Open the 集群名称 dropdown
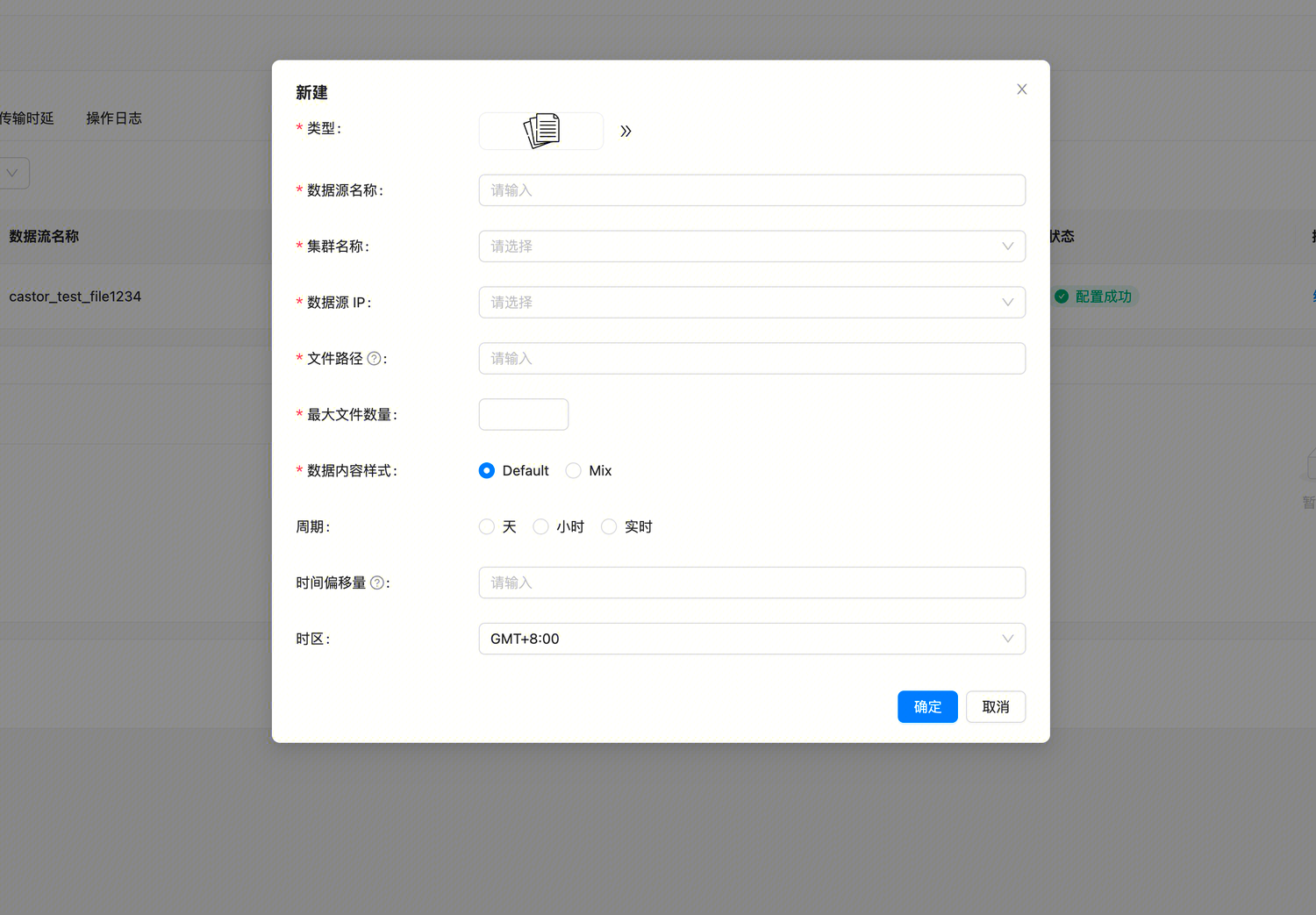The image size is (1316, 915). coord(751,247)
